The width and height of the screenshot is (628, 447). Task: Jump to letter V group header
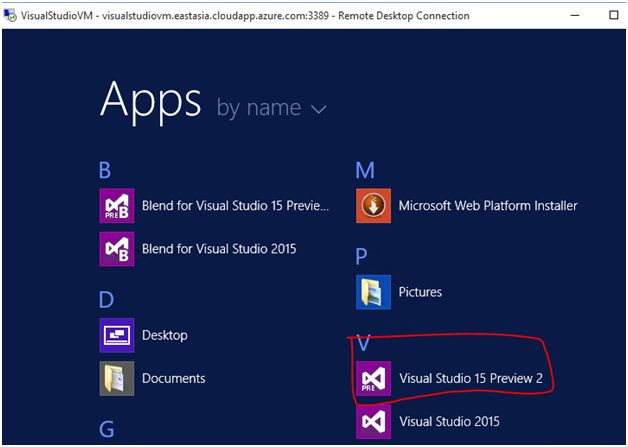[363, 343]
